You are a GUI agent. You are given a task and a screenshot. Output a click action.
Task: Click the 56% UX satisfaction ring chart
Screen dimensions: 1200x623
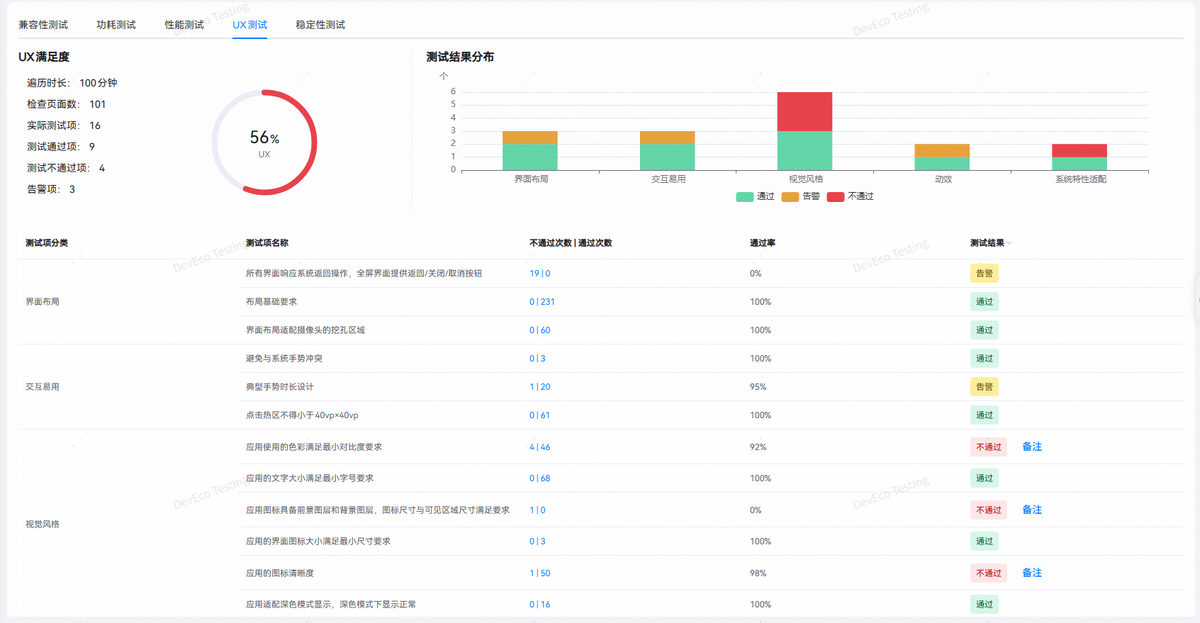[x=264, y=141]
